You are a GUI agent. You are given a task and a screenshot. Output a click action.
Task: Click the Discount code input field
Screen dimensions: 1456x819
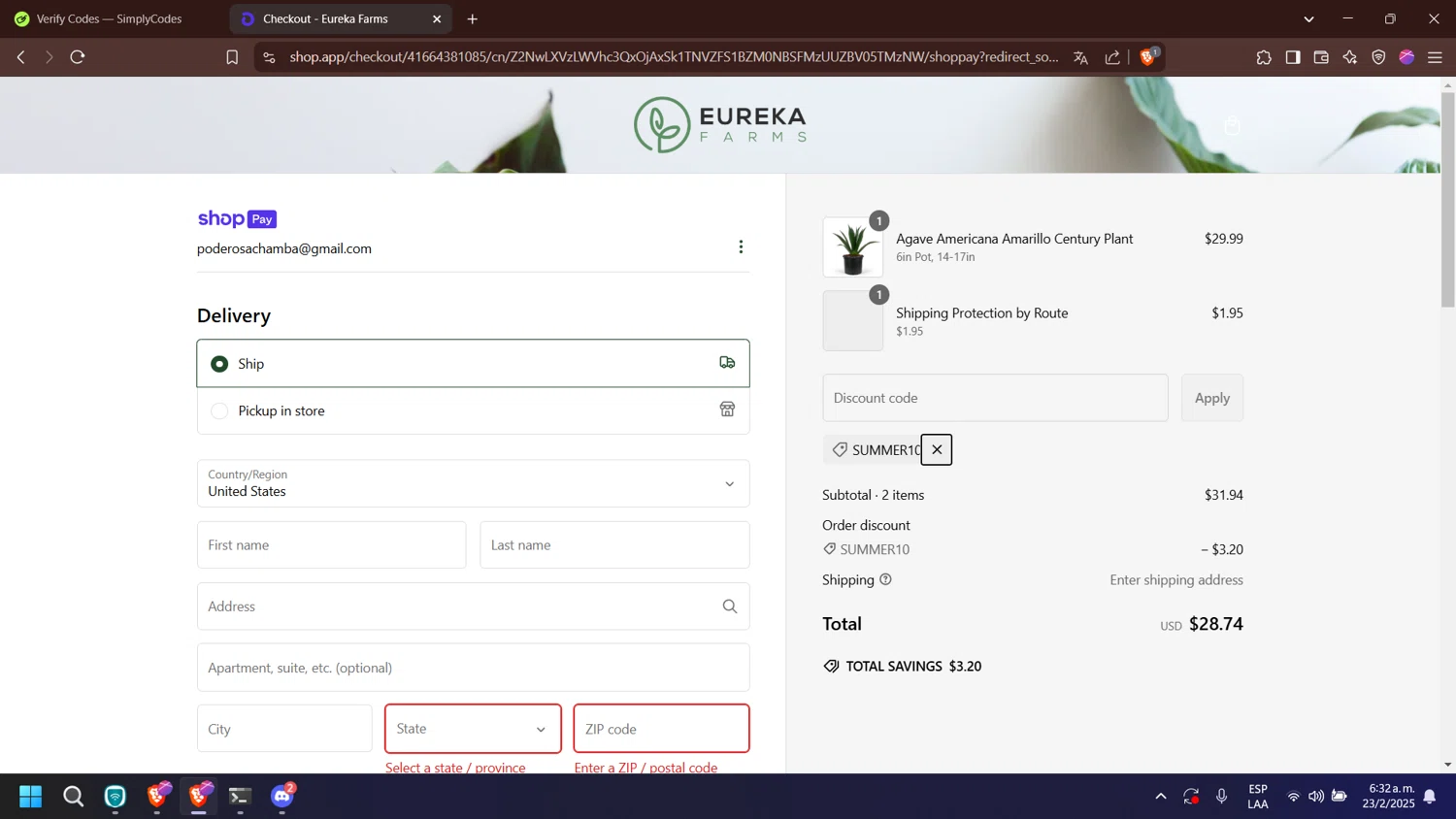point(995,398)
